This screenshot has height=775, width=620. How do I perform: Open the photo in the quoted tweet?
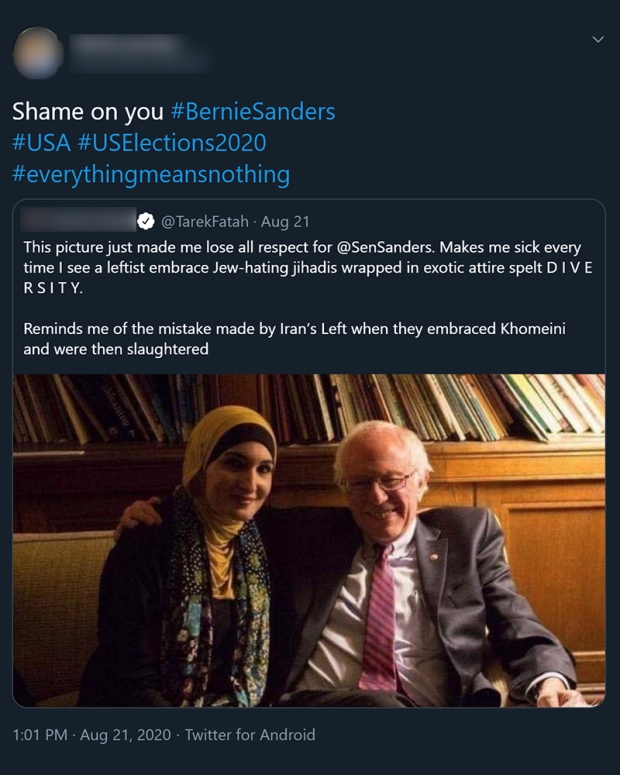click(308, 540)
